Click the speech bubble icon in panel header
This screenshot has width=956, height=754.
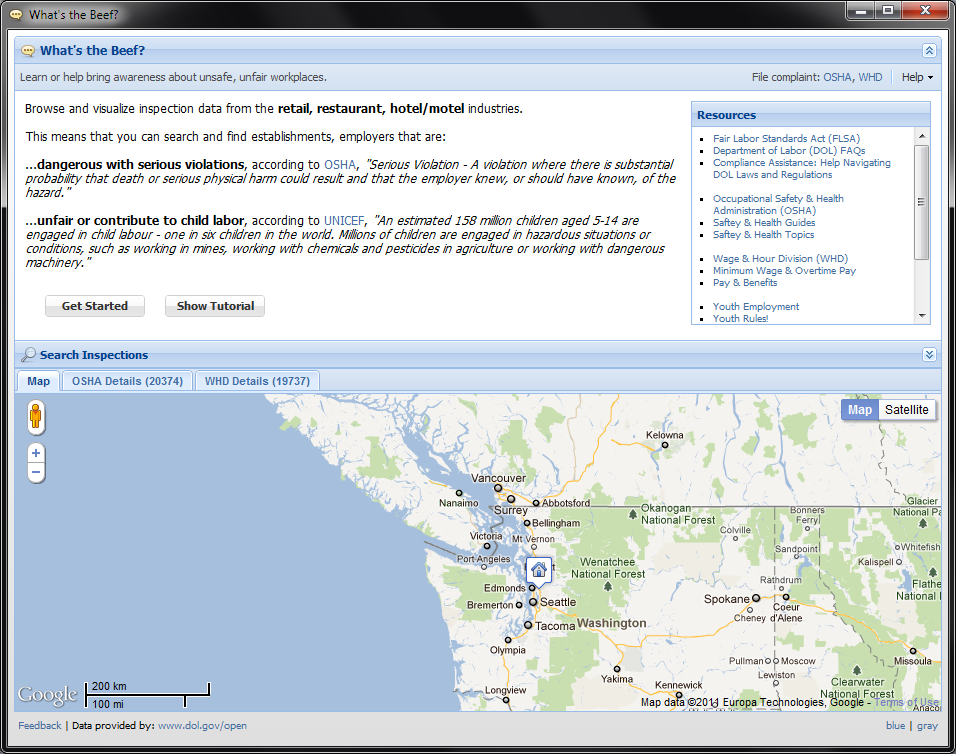tap(27, 51)
